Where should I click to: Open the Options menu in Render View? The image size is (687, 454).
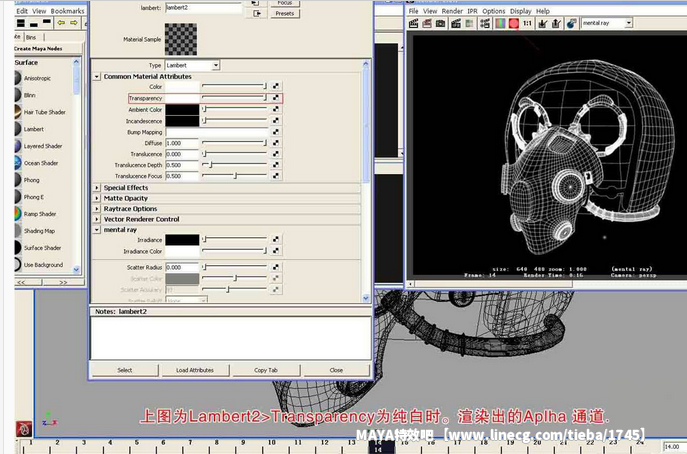click(x=494, y=11)
